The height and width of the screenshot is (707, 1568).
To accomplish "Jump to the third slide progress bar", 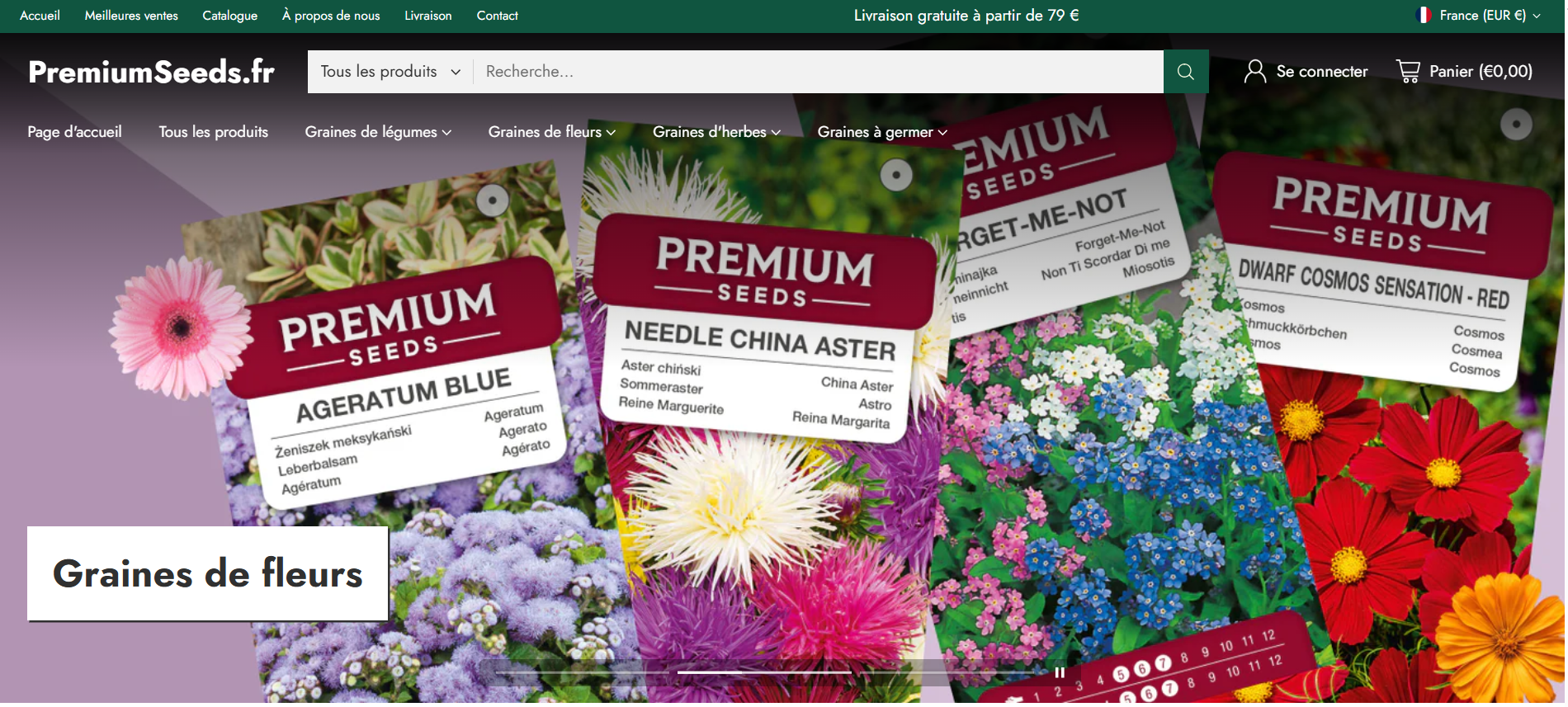I will 947,672.
